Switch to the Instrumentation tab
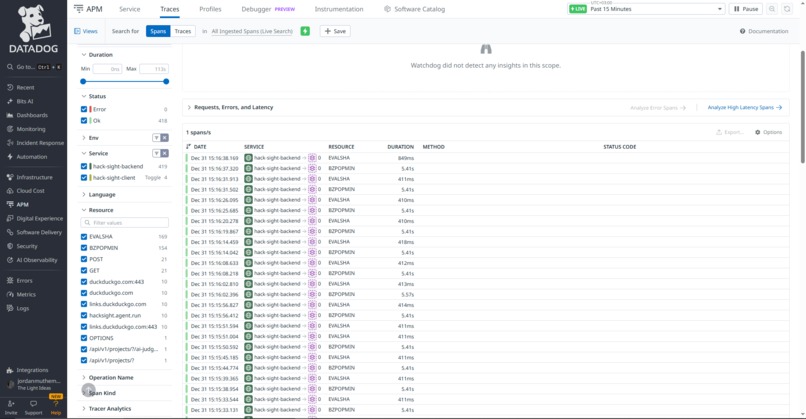This screenshot has height=419, width=806. point(339,9)
